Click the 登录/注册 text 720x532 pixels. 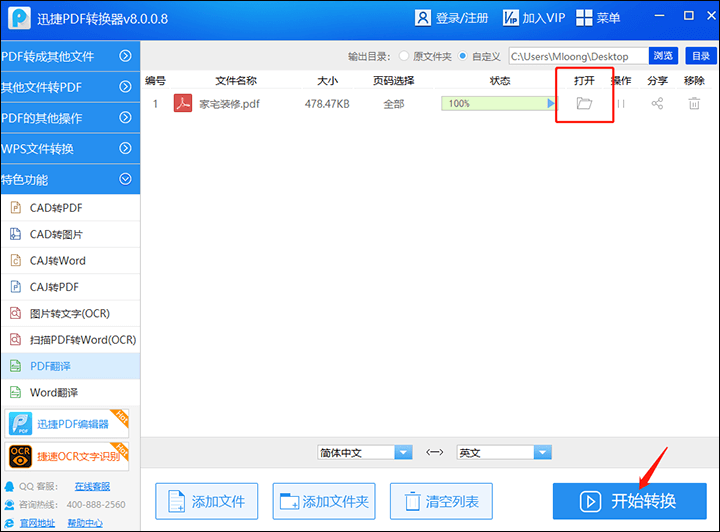point(462,18)
